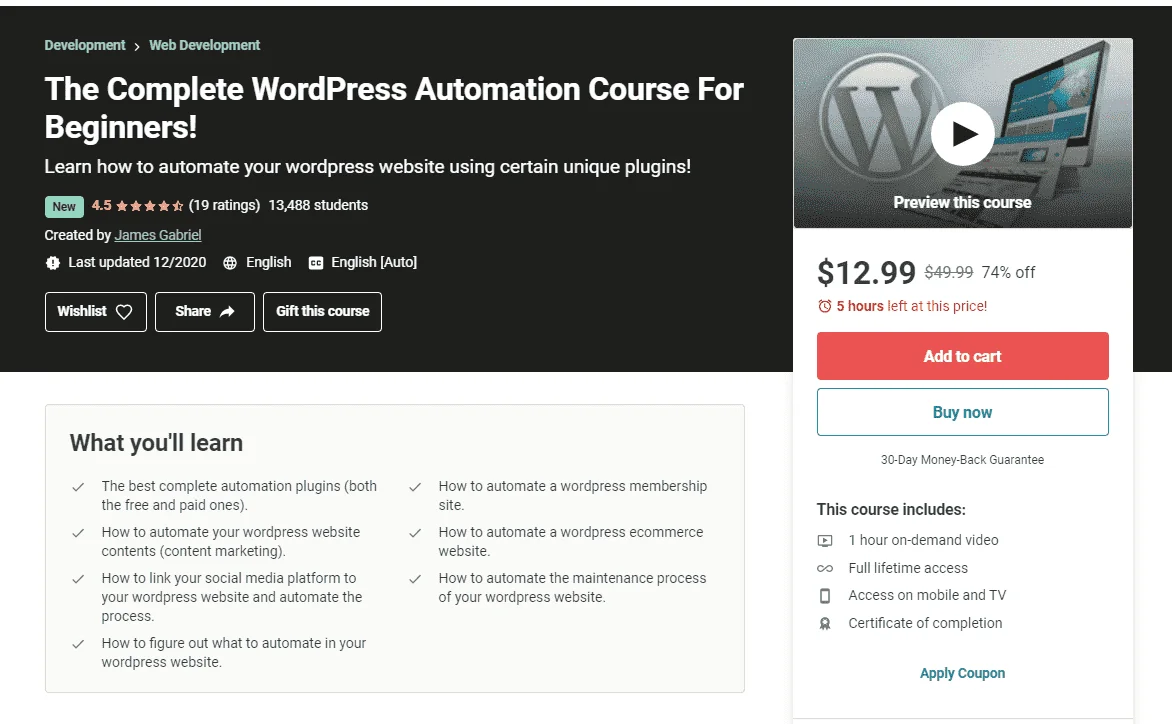
Task: Click the star rating icons
Action: [149, 205]
